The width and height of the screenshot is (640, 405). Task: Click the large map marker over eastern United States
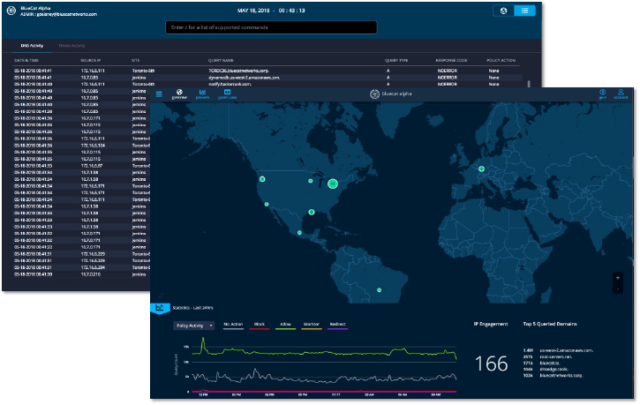334,183
